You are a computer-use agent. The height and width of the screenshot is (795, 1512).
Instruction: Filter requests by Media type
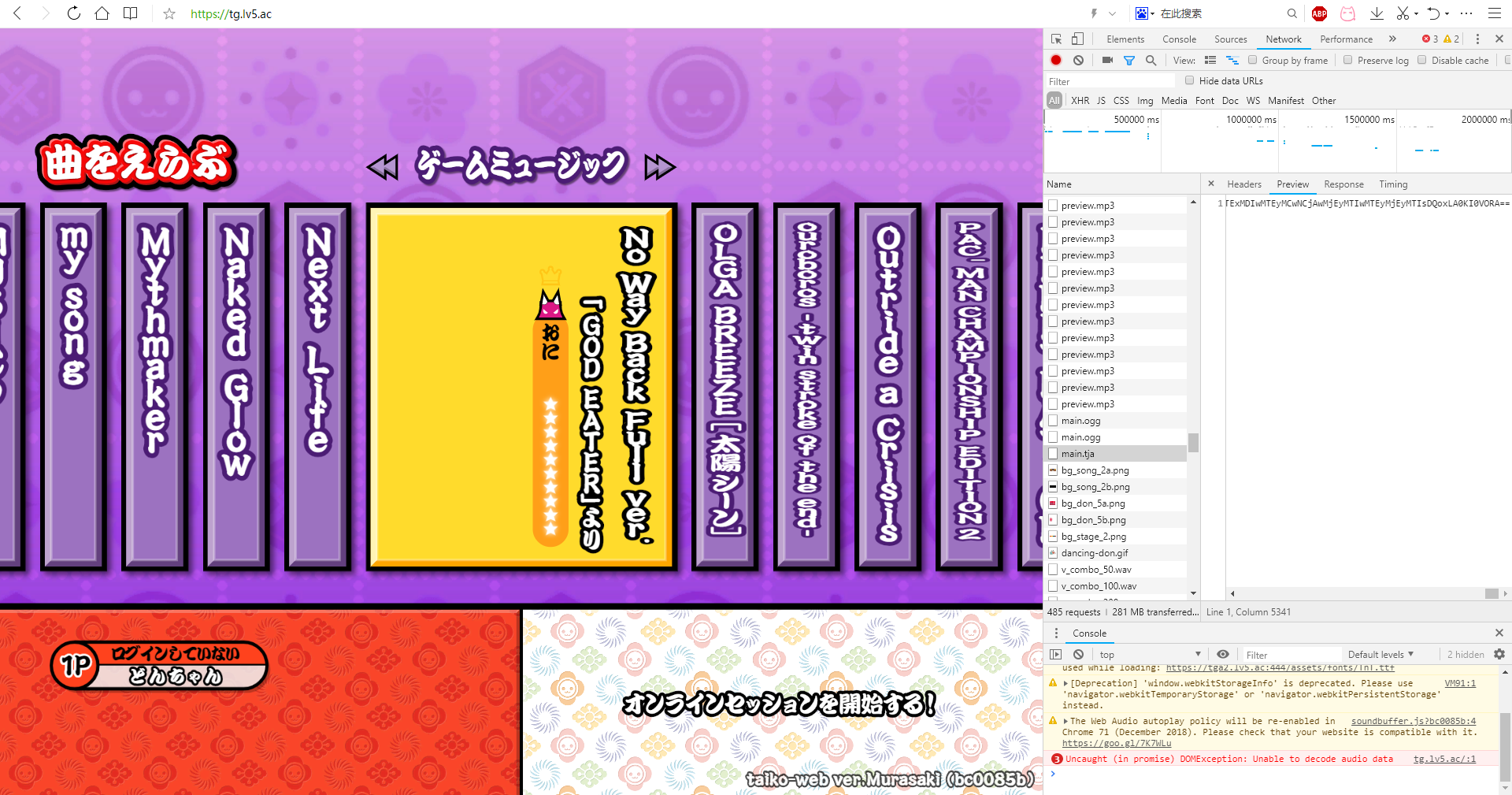pyautogui.click(x=1173, y=100)
